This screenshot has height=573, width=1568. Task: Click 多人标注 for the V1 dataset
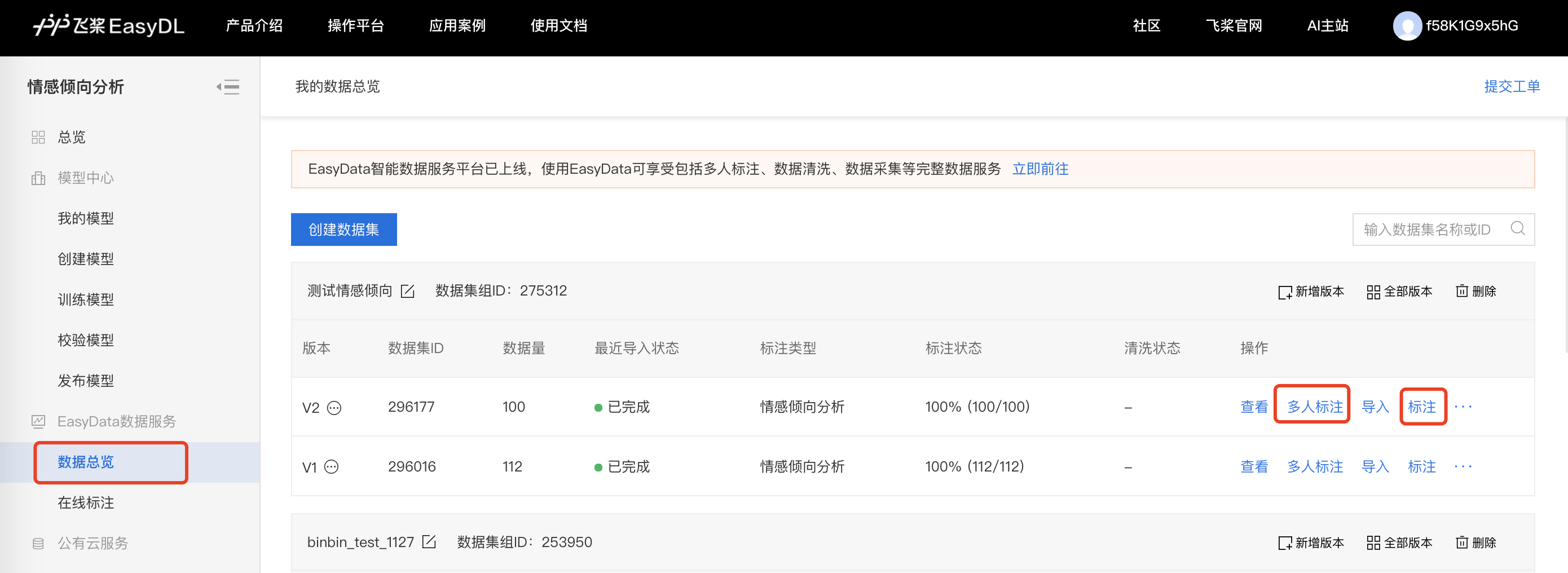point(1315,466)
